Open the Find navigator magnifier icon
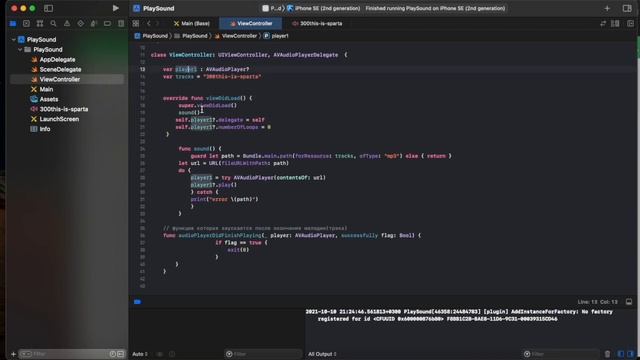Screen dimensions: 640x360 (x=53, y=24)
